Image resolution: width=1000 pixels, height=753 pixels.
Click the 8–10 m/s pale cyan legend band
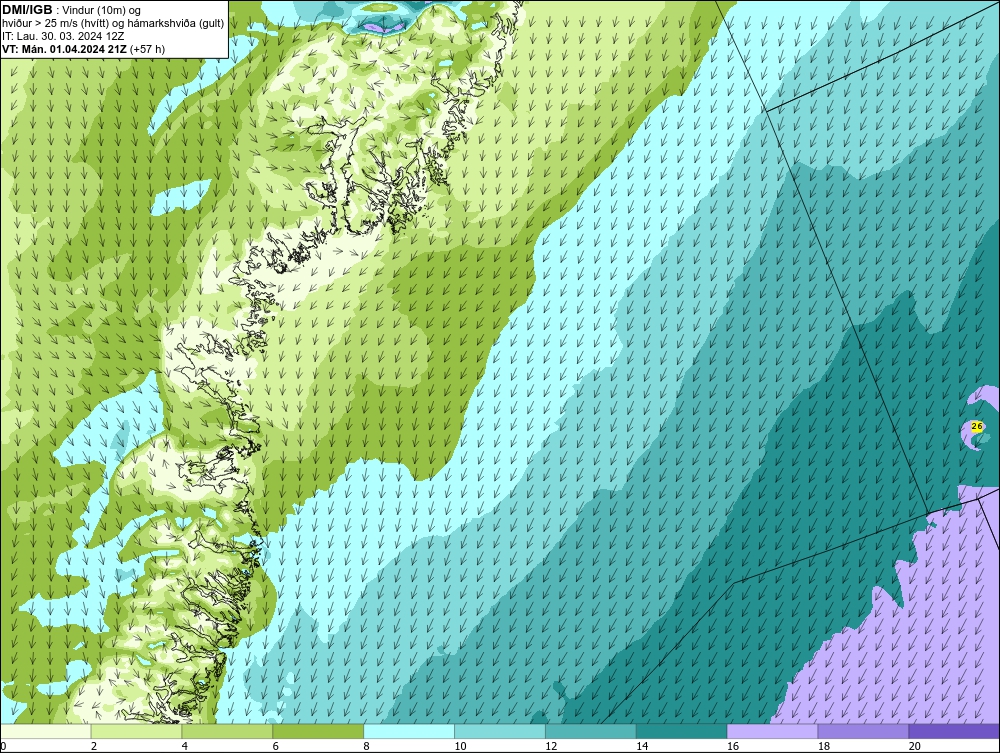point(409,731)
